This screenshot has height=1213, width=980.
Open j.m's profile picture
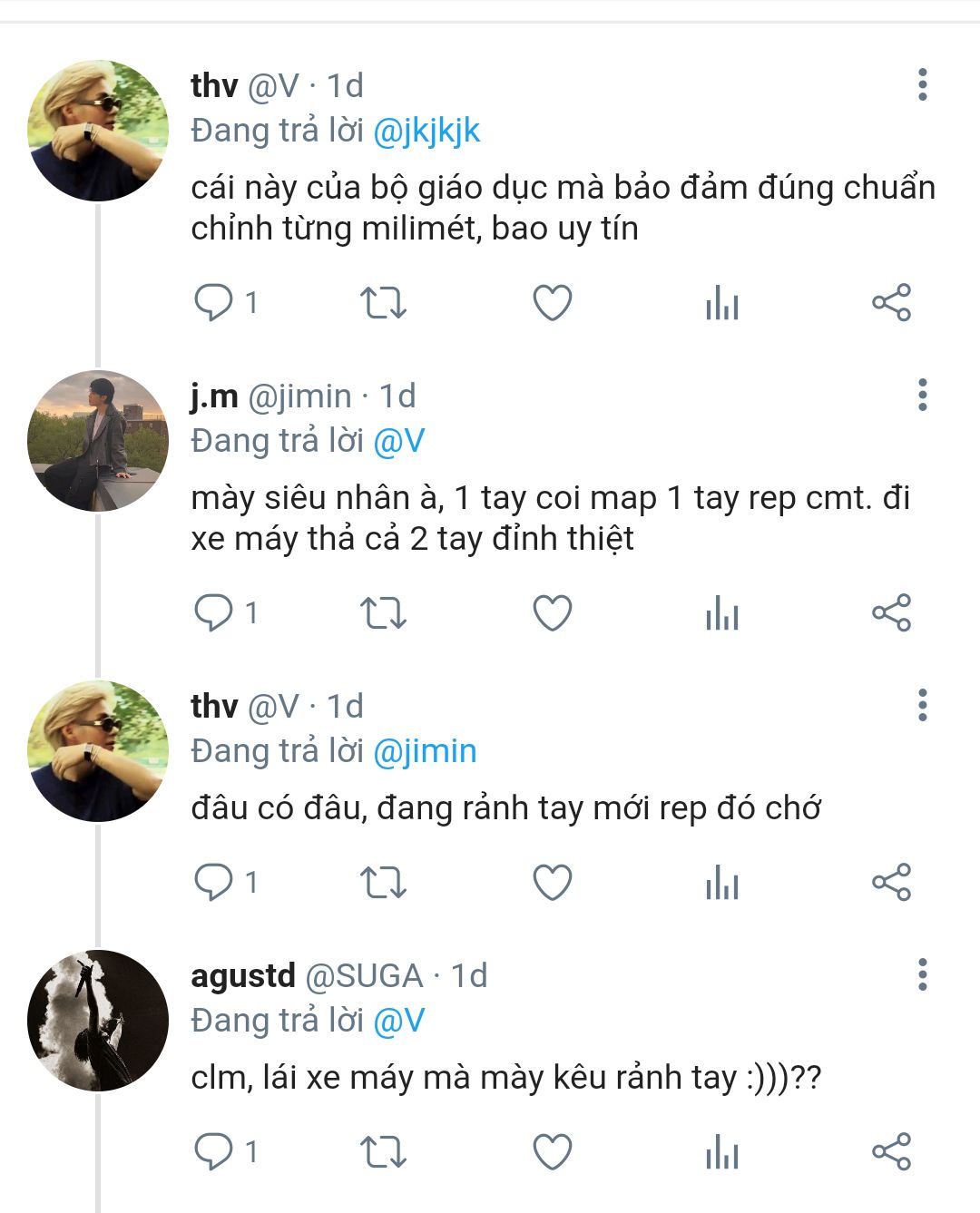click(98, 441)
